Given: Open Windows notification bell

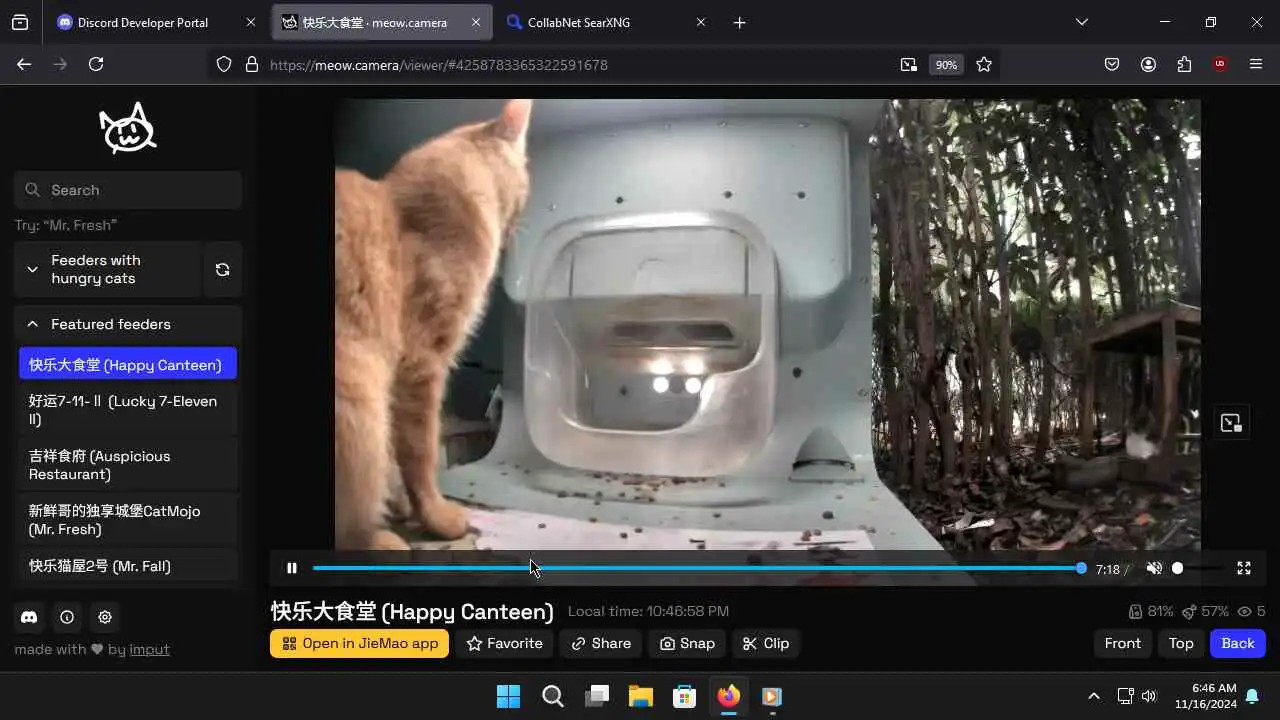Looking at the screenshot, I should [x=1253, y=696].
